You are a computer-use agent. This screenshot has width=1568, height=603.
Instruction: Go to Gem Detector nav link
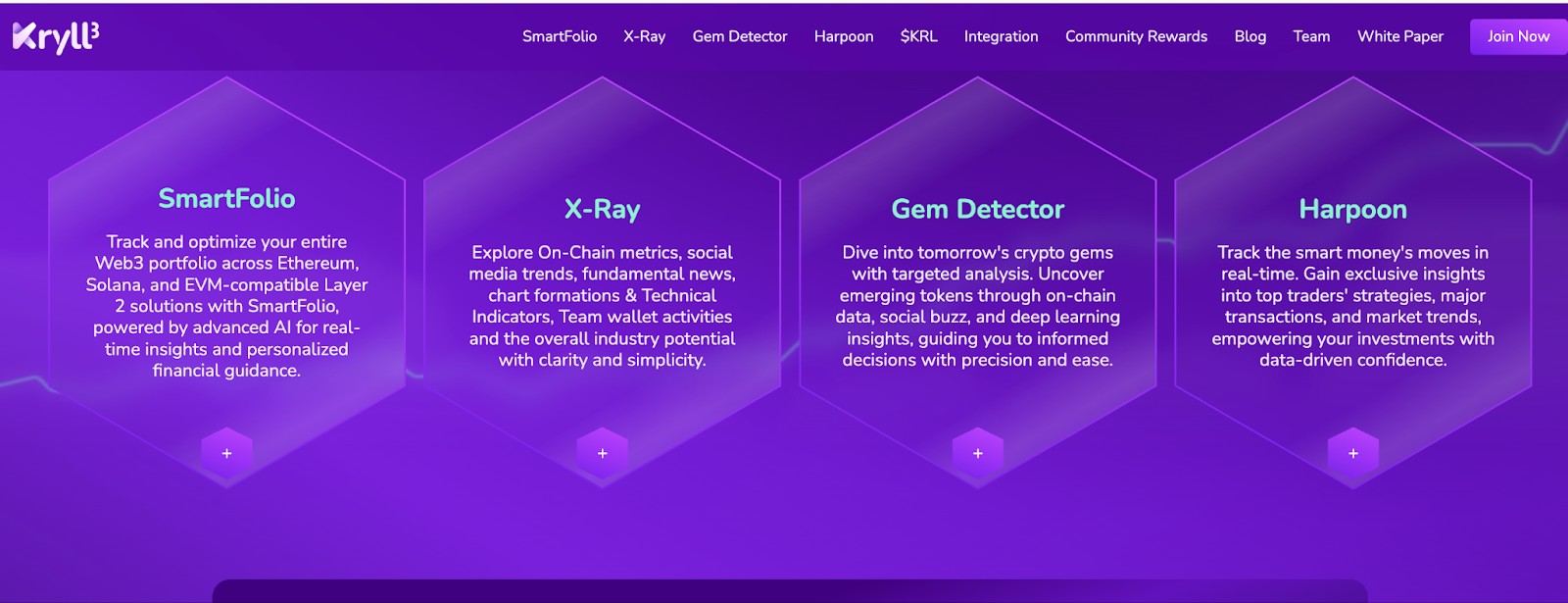(x=740, y=36)
